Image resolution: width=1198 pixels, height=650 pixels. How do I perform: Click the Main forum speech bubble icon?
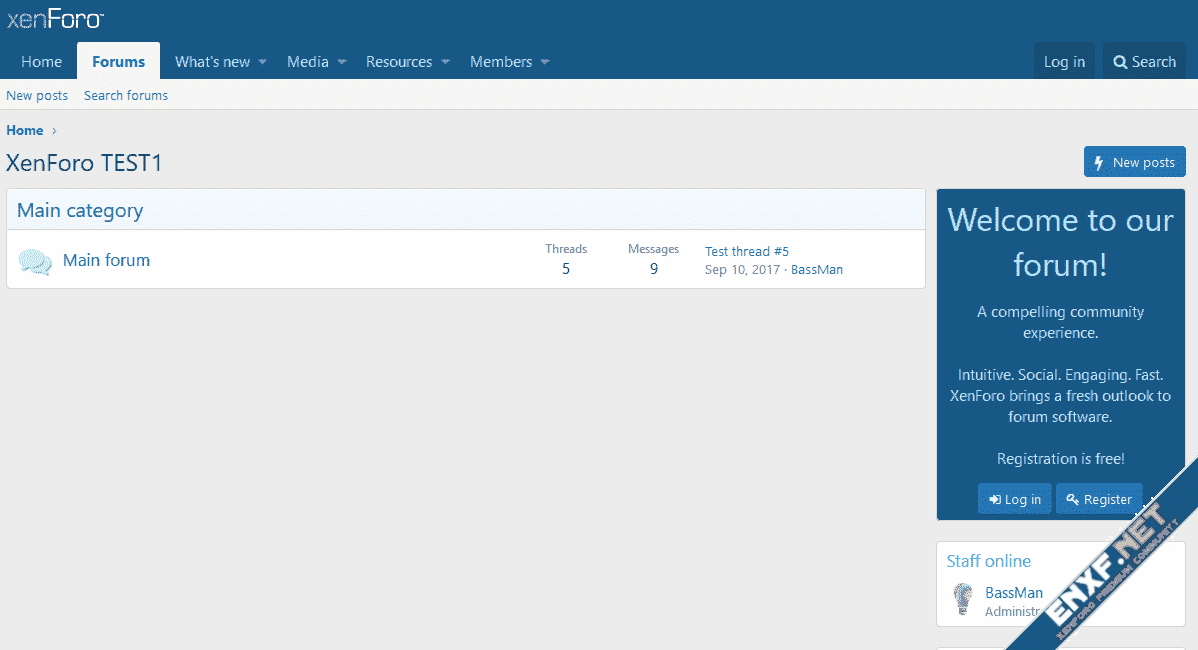pos(35,262)
